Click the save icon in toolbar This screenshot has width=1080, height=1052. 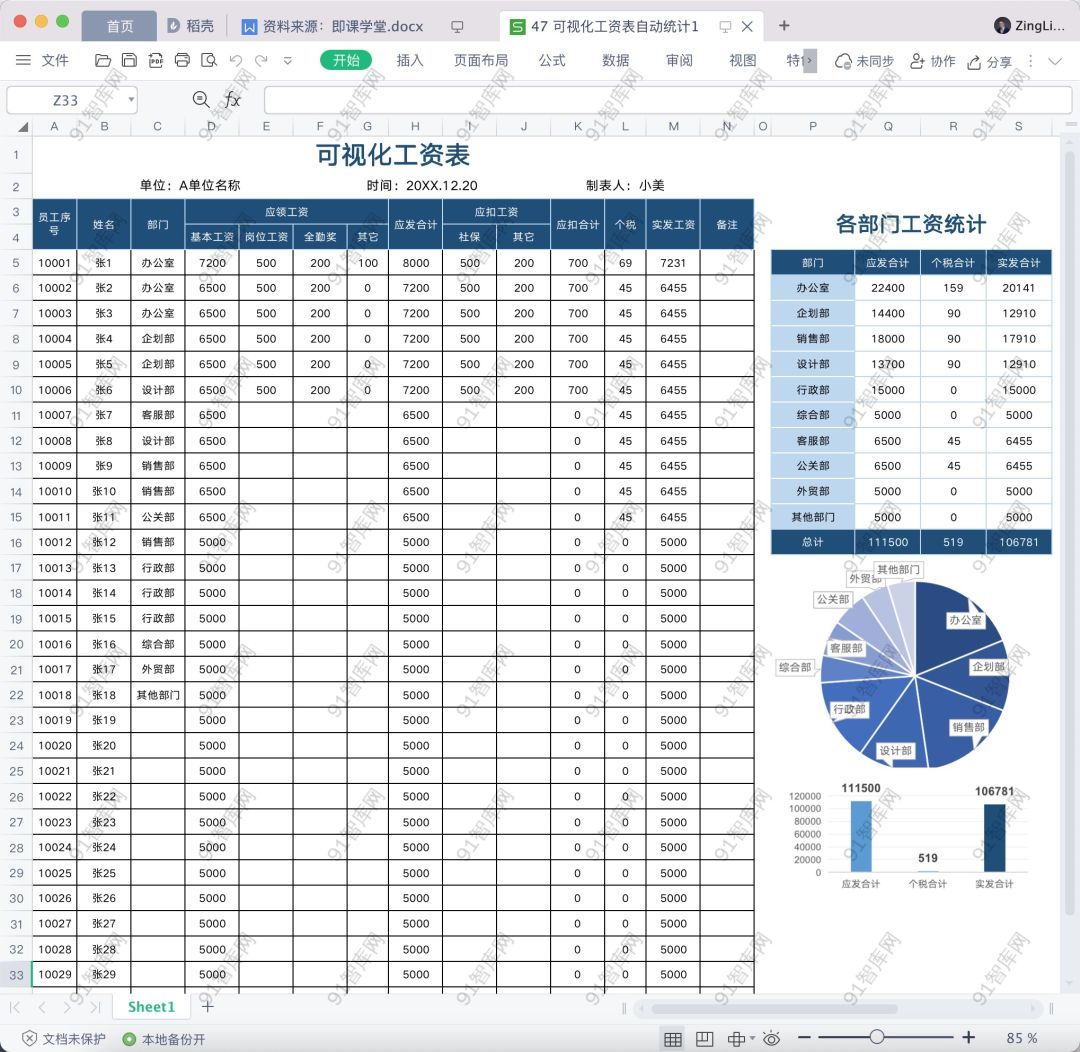point(130,61)
